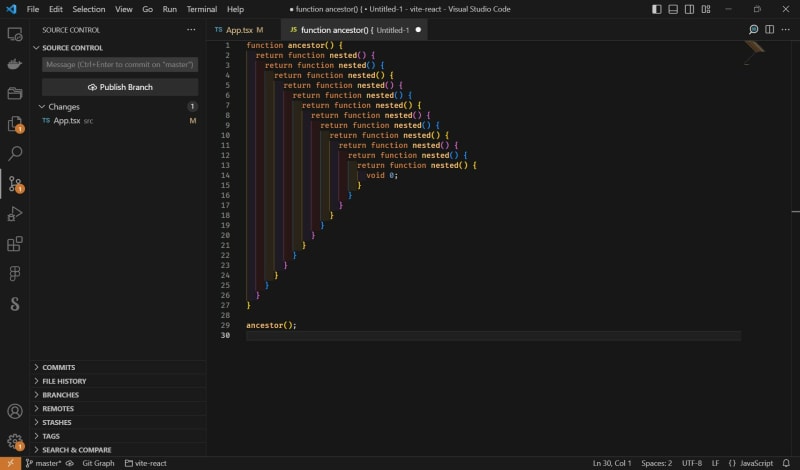
Task: Expand the TAGS section
Action: click(51, 436)
